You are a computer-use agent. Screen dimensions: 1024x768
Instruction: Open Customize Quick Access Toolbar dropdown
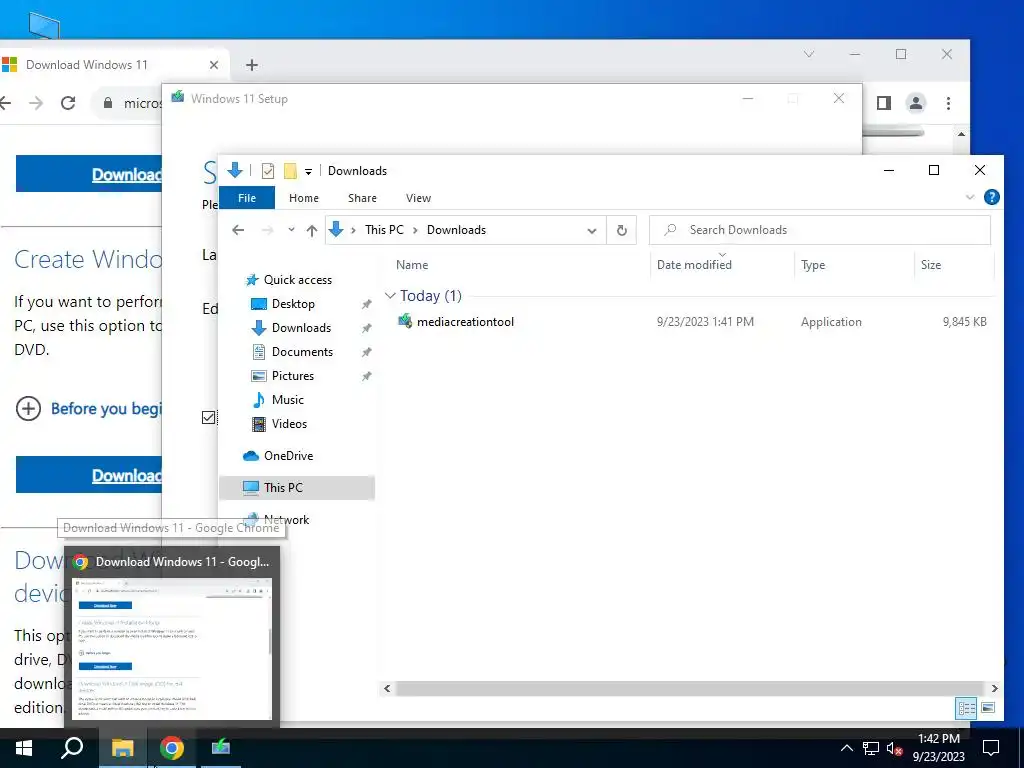tap(308, 172)
